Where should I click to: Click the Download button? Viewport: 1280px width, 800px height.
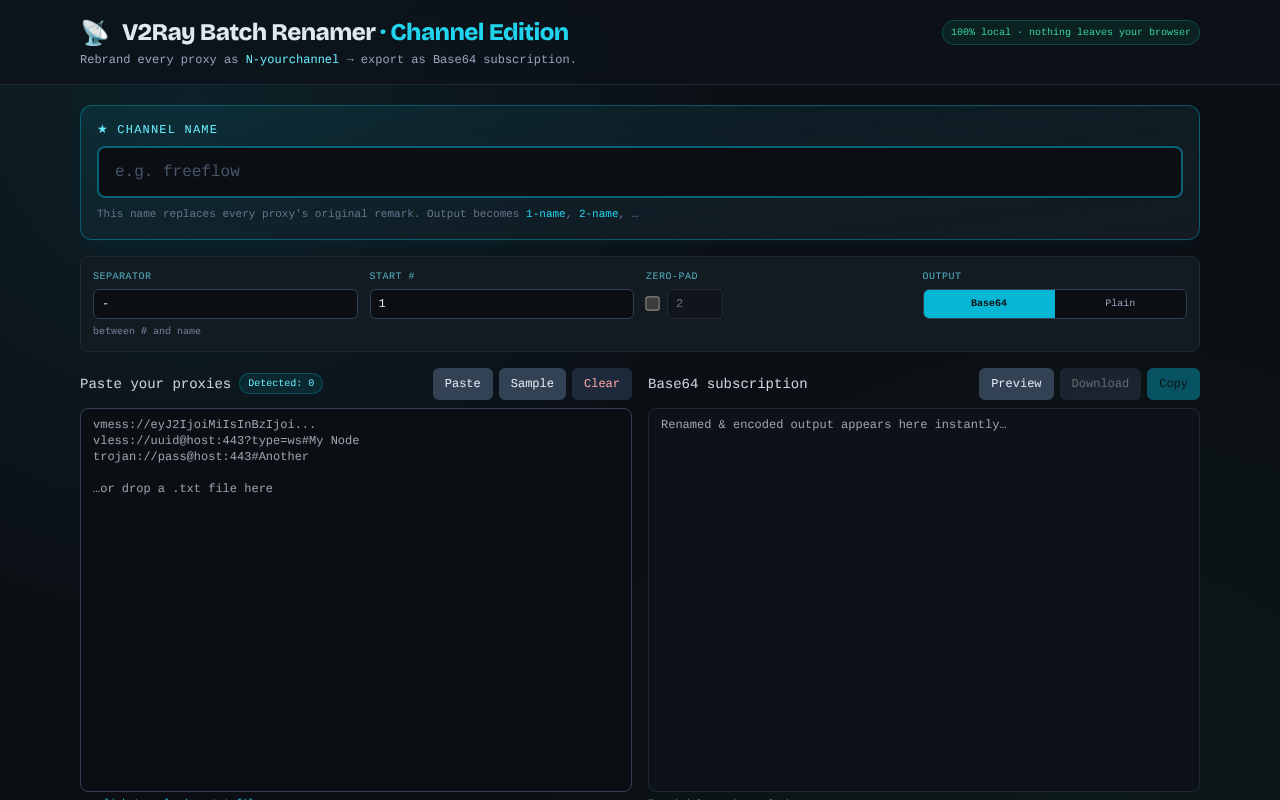point(1100,384)
